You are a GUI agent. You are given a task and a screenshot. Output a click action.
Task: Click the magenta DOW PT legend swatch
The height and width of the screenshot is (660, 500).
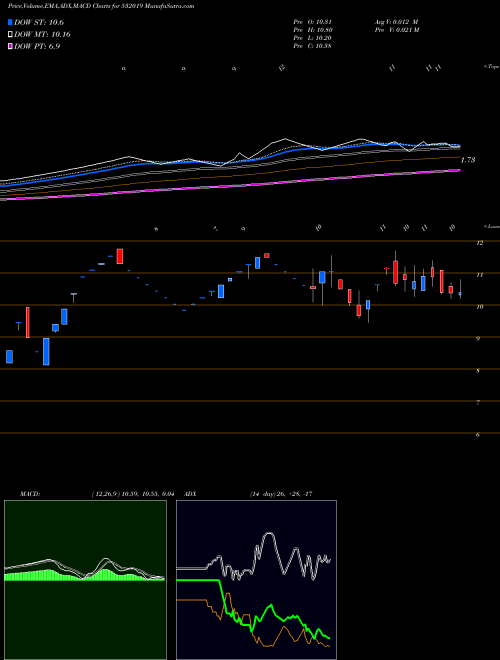pos(11,46)
